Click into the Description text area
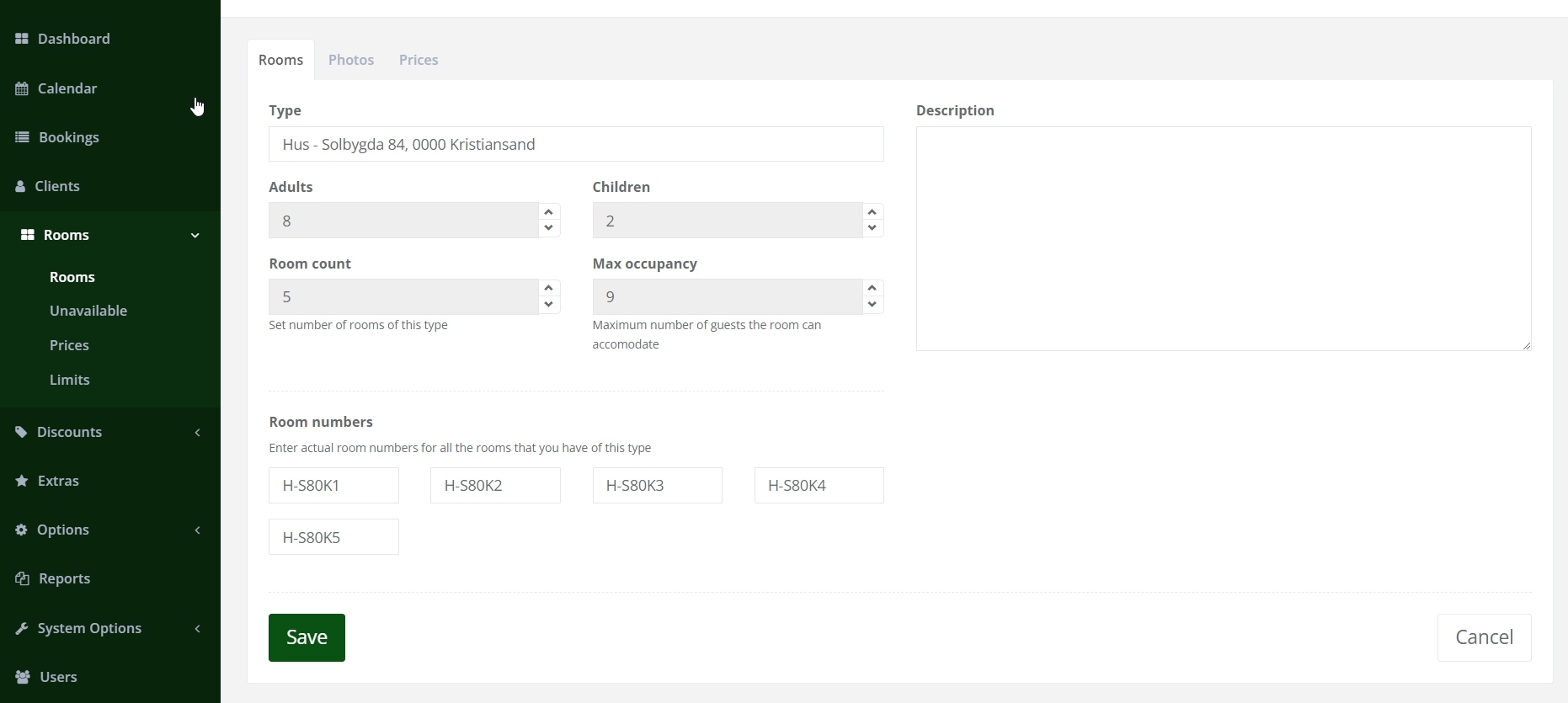The width and height of the screenshot is (1568, 703). pos(1223,238)
